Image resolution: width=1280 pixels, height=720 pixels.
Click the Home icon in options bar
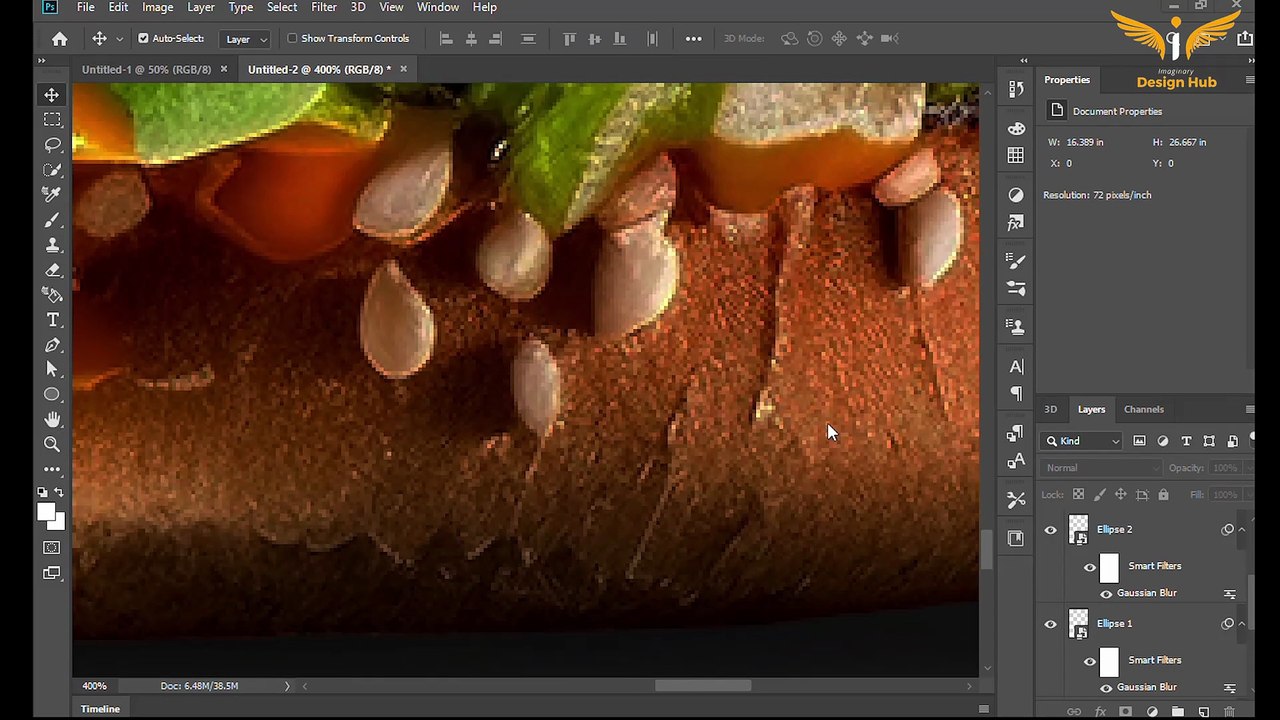(60, 39)
